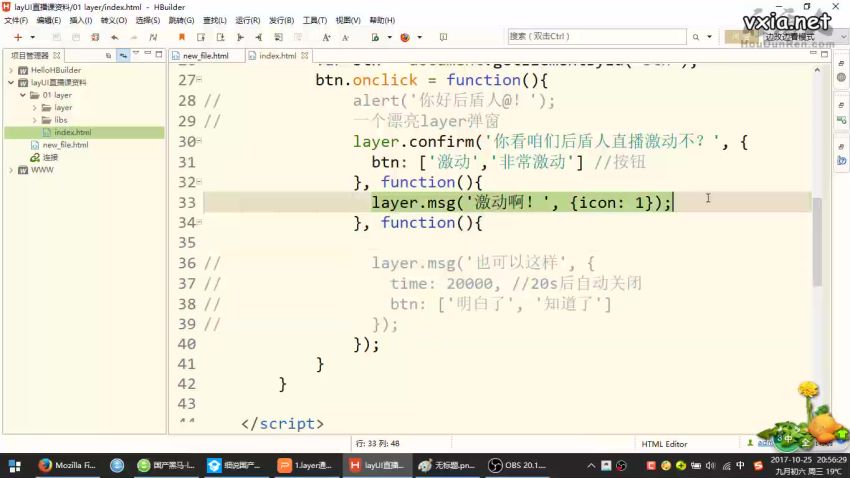
Task: Click the decrease font size A- icon
Action: [345, 37]
